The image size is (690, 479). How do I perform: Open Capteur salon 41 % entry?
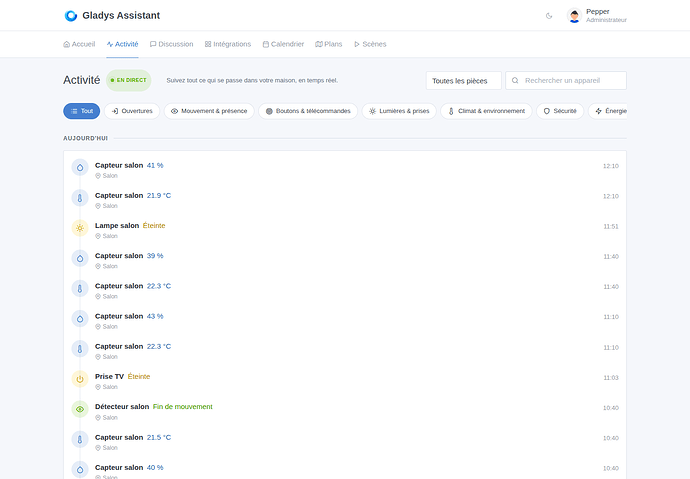coord(345,170)
